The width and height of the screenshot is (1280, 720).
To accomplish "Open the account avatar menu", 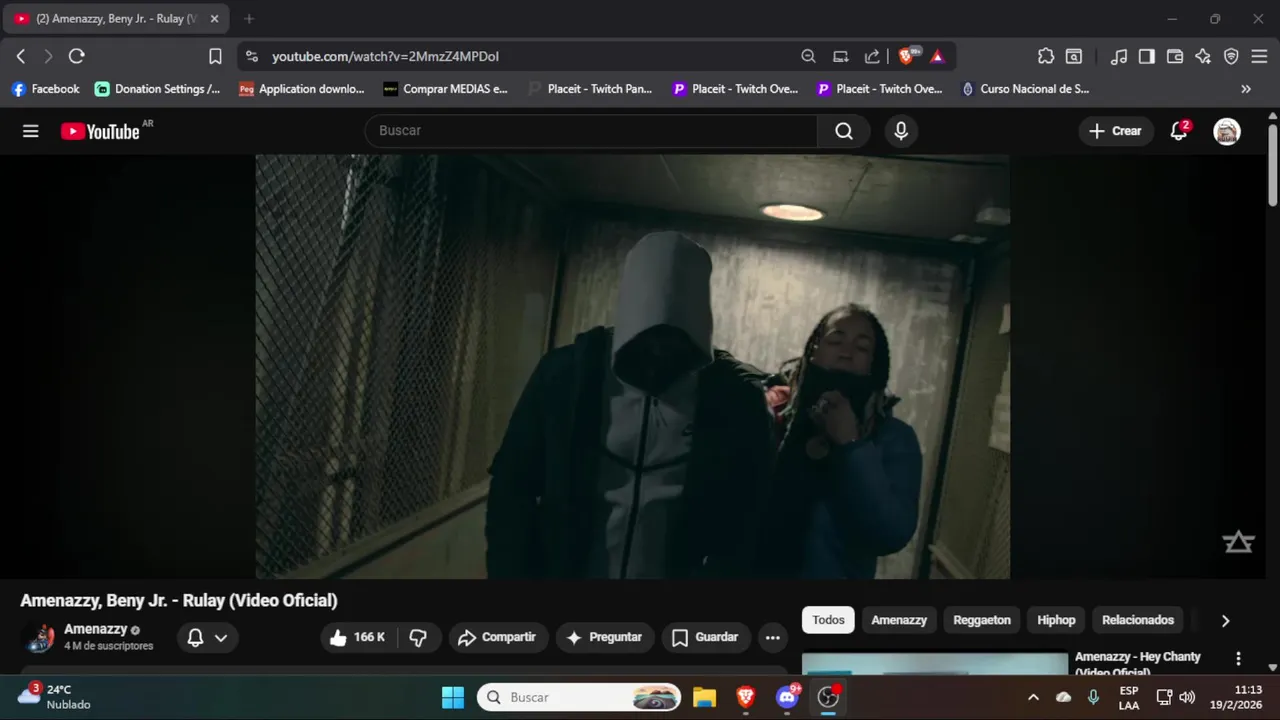I will coord(1227,131).
